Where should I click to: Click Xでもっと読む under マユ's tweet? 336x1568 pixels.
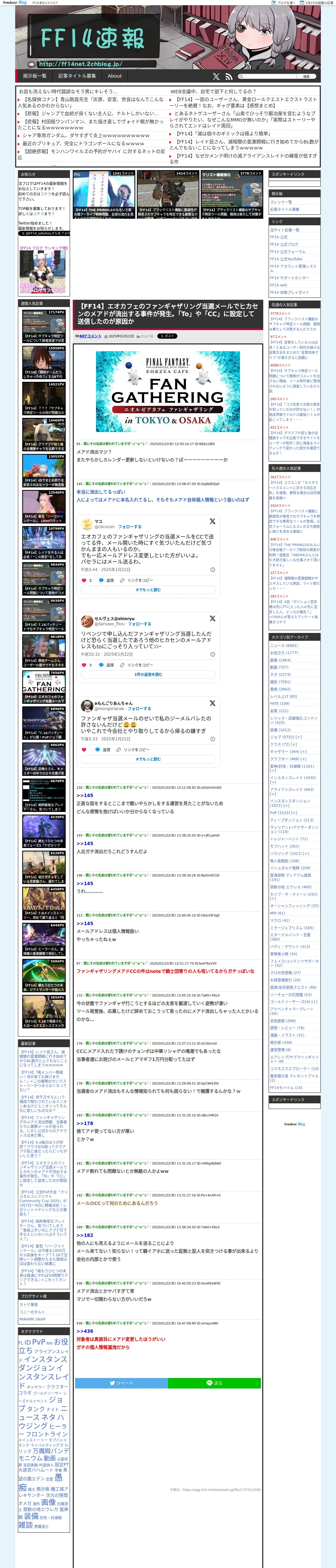148,590
